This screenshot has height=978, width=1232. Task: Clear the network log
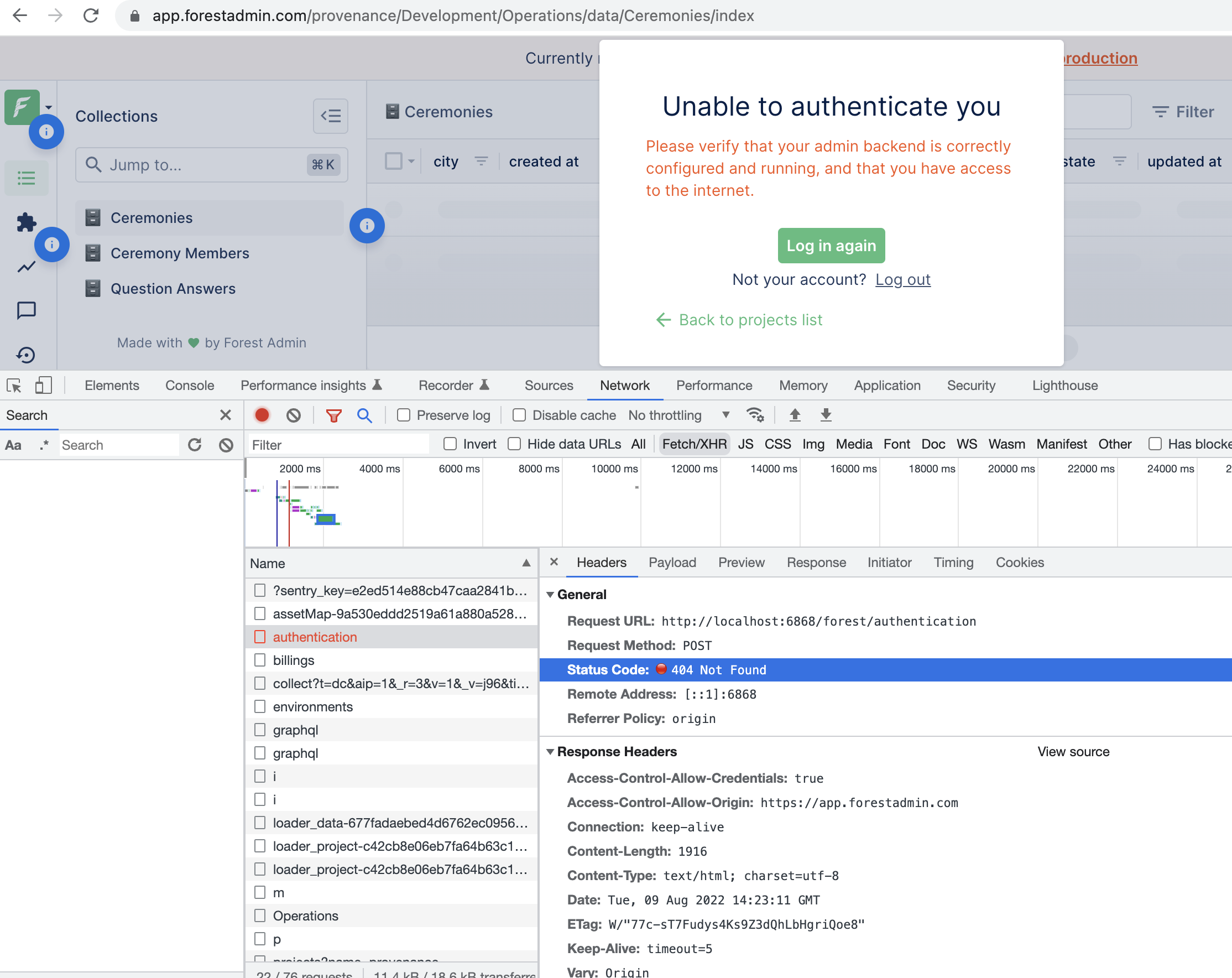[x=294, y=415]
